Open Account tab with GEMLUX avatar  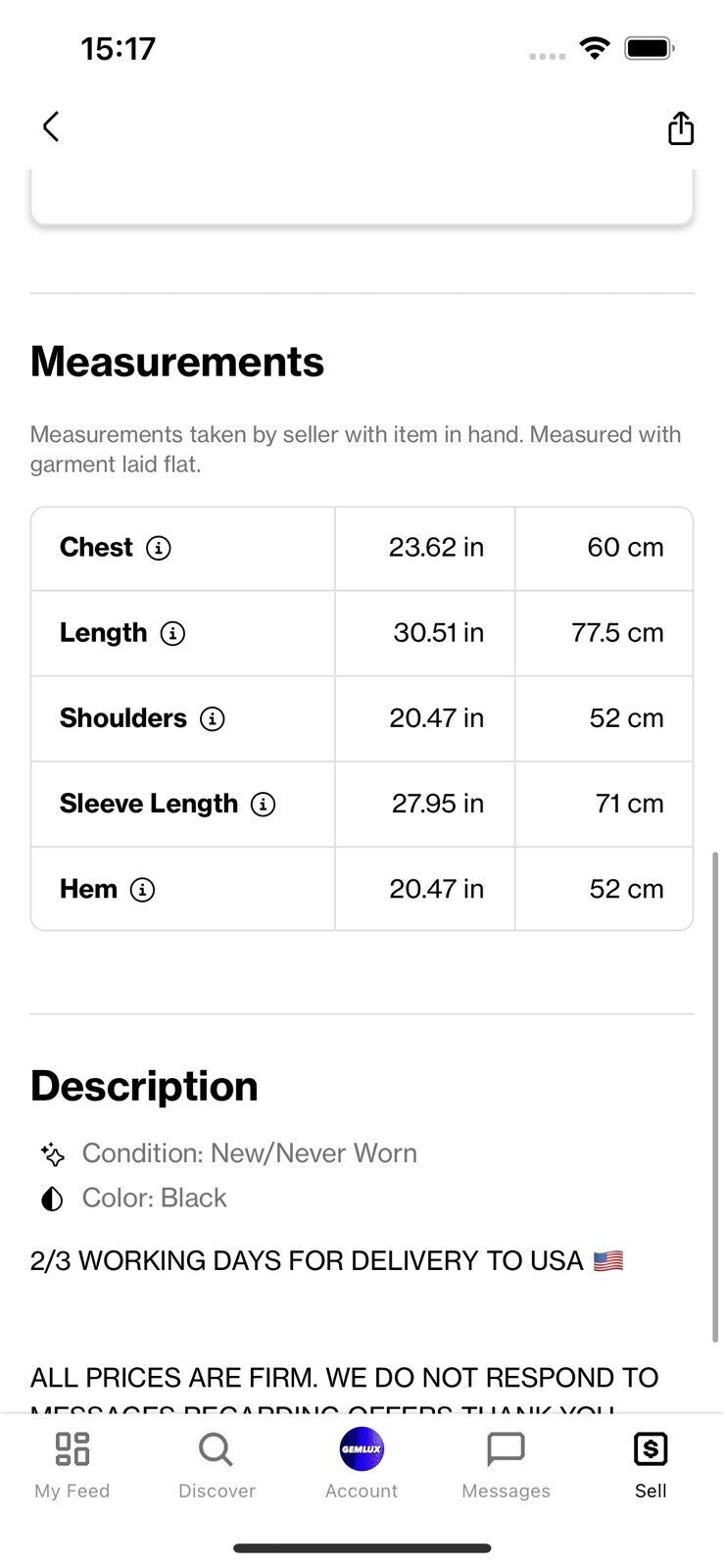(x=362, y=1465)
